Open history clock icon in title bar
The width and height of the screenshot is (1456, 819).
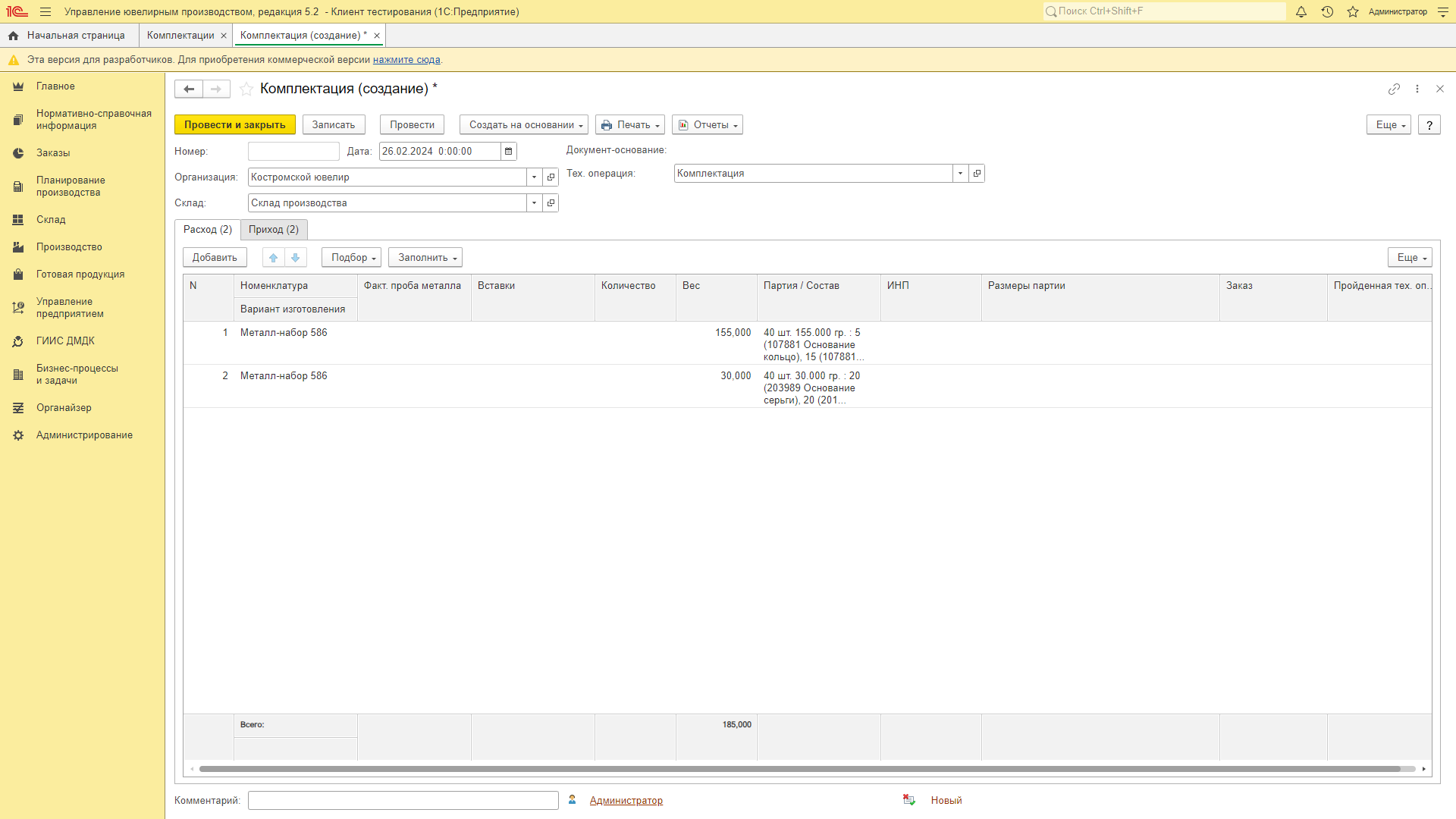(x=1327, y=11)
